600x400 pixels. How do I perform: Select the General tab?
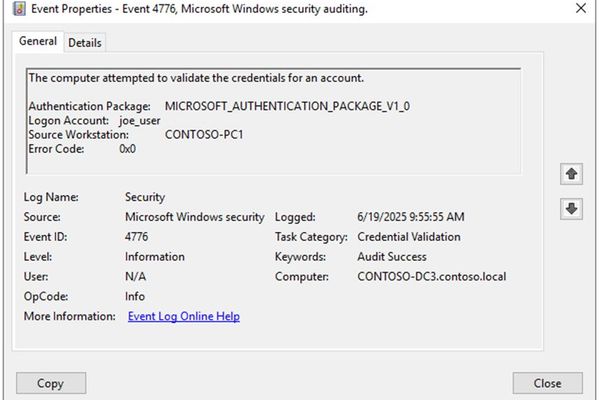tap(38, 41)
